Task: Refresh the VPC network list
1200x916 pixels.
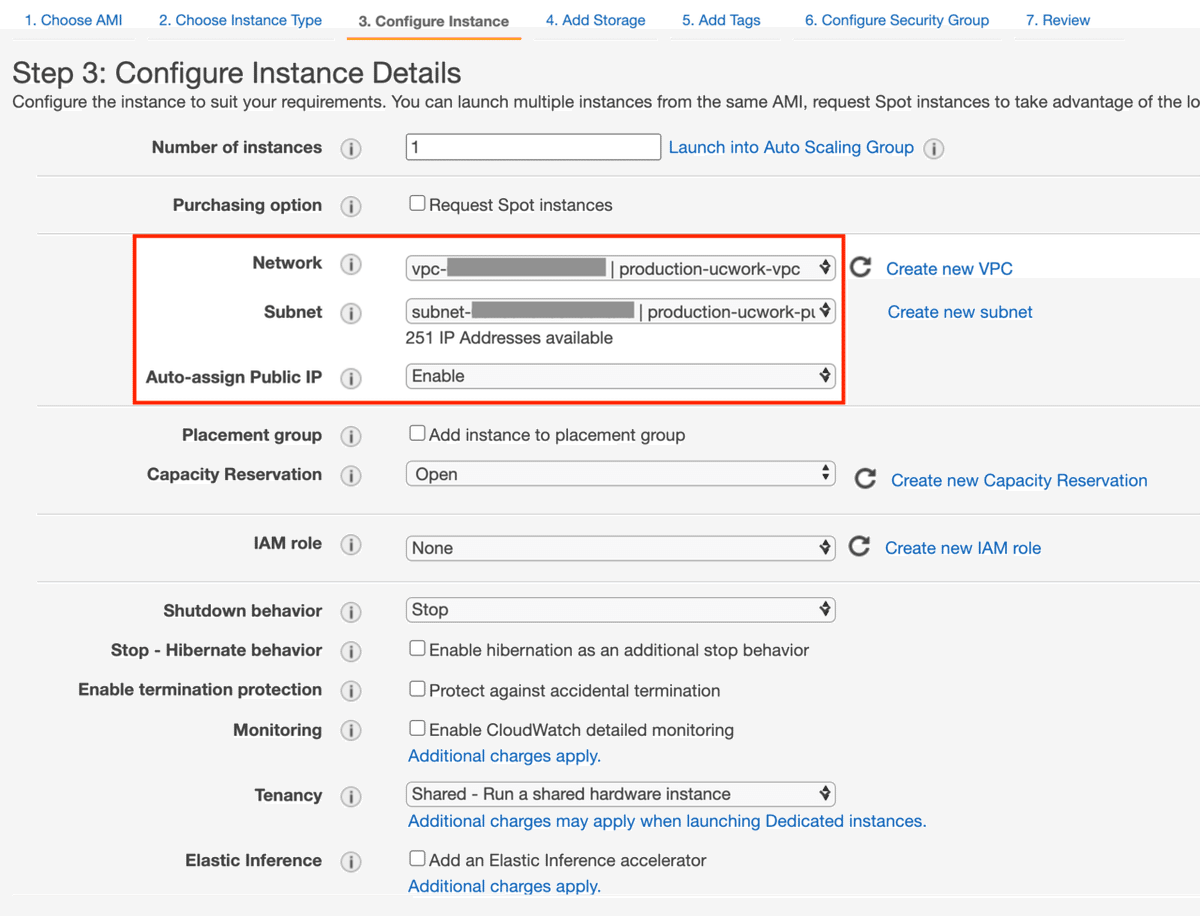Action: (860, 268)
